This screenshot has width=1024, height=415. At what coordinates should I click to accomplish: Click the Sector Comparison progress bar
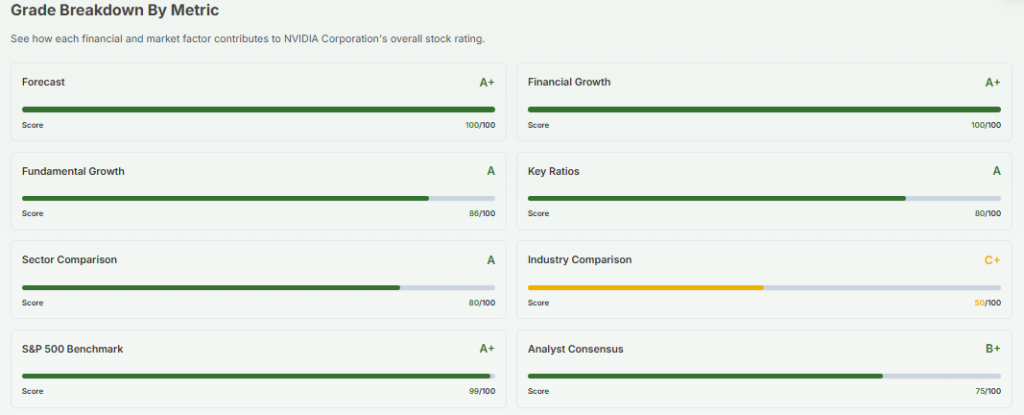click(259, 288)
